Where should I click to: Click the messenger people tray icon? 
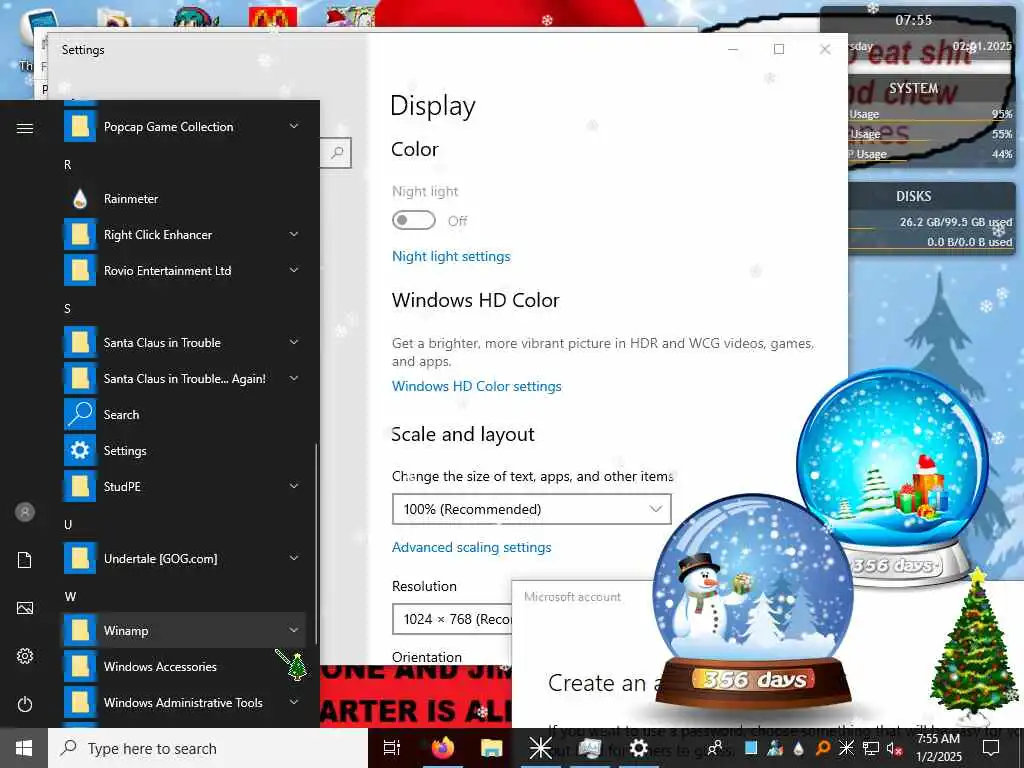pyautogui.click(x=775, y=748)
